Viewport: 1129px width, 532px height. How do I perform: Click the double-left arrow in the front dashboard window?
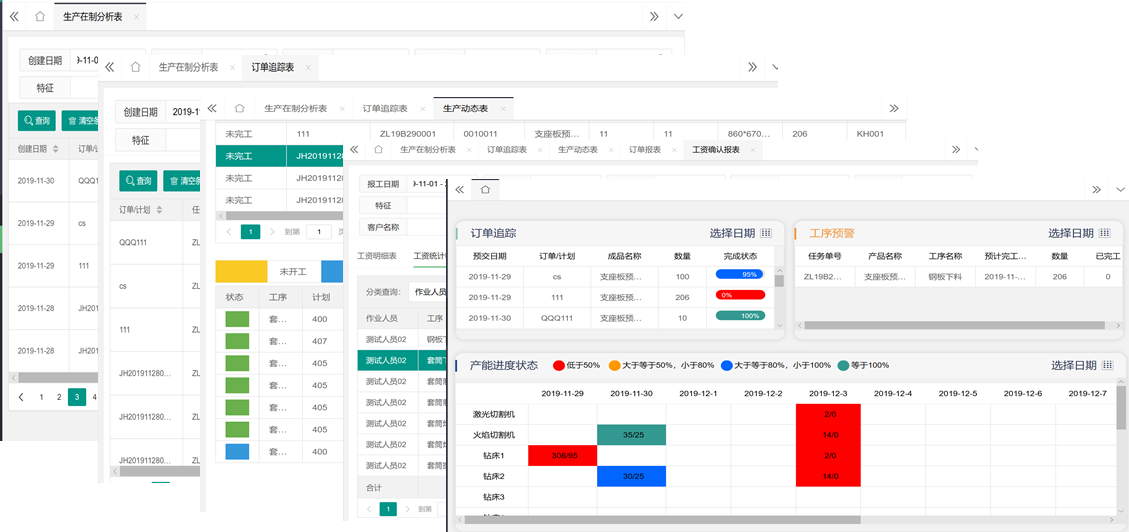pos(459,189)
